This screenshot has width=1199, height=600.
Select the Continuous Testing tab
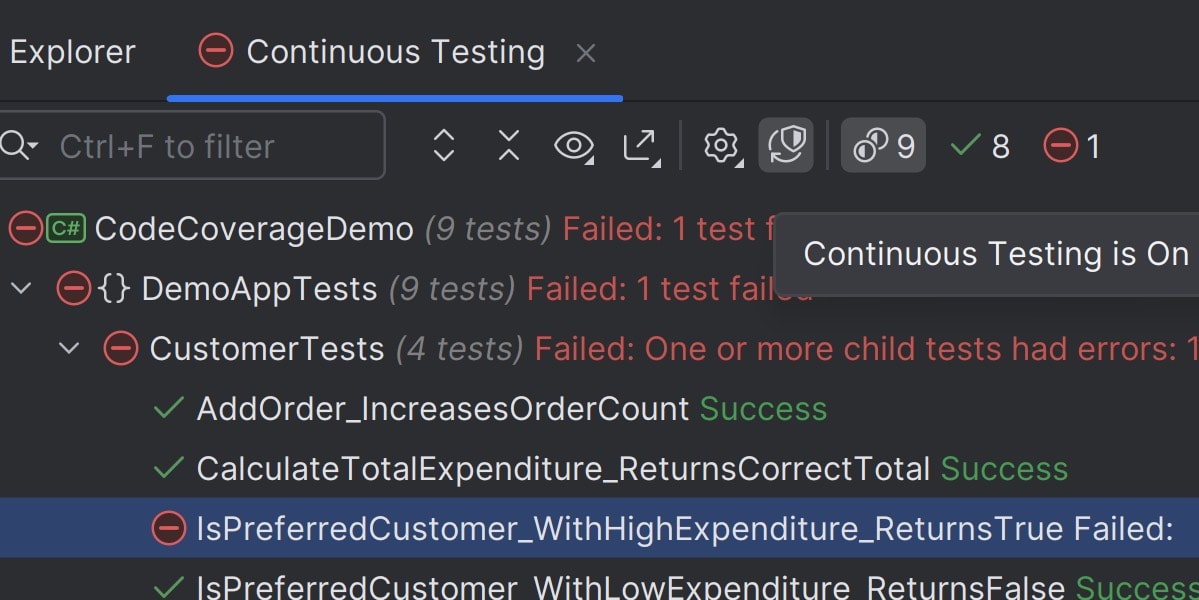click(395, 52)
